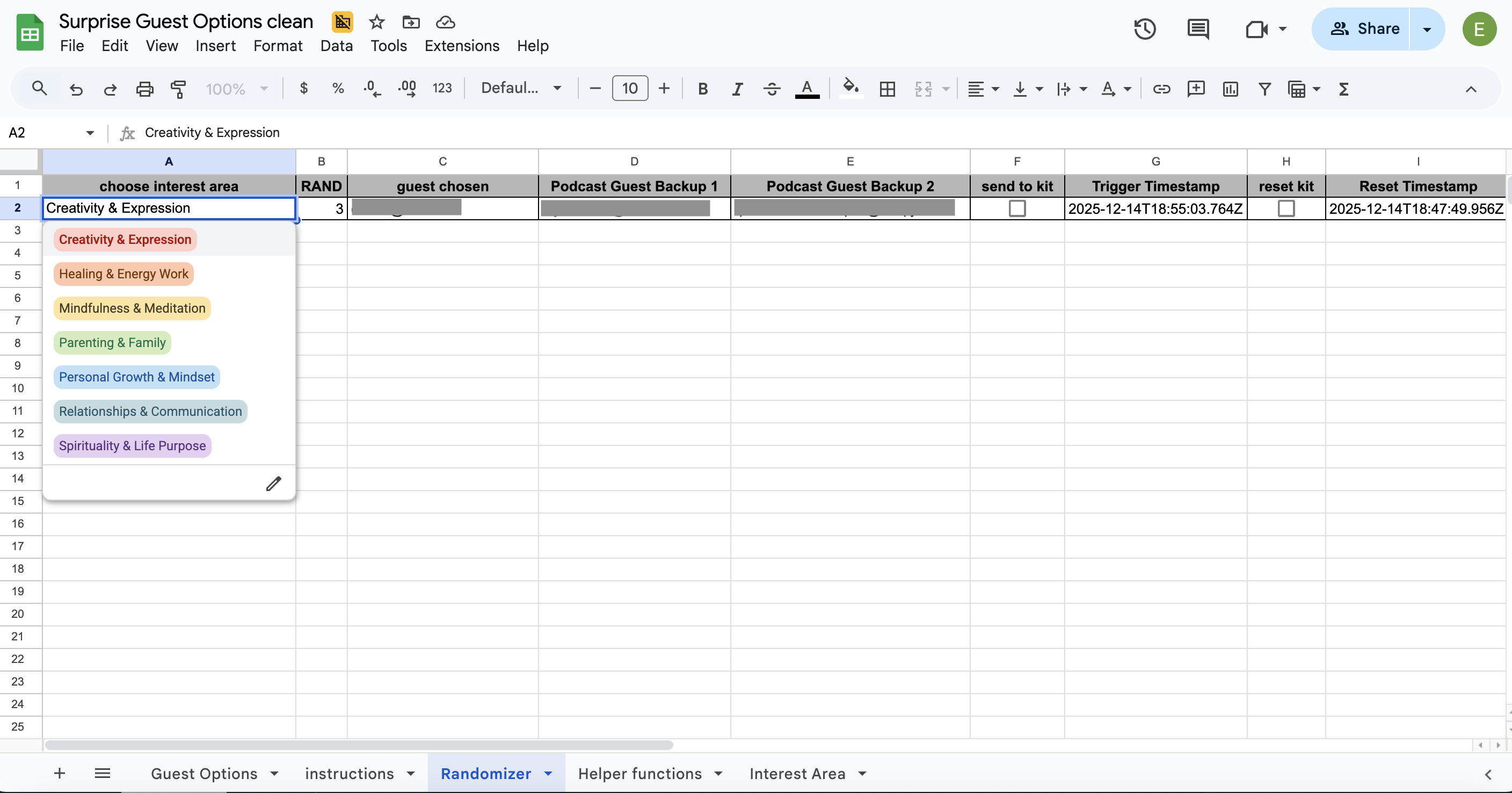Image resolution: width=1512 pixels, height=793 pixels.
Task: Create a filter
Action: [x=1264, y=89]
